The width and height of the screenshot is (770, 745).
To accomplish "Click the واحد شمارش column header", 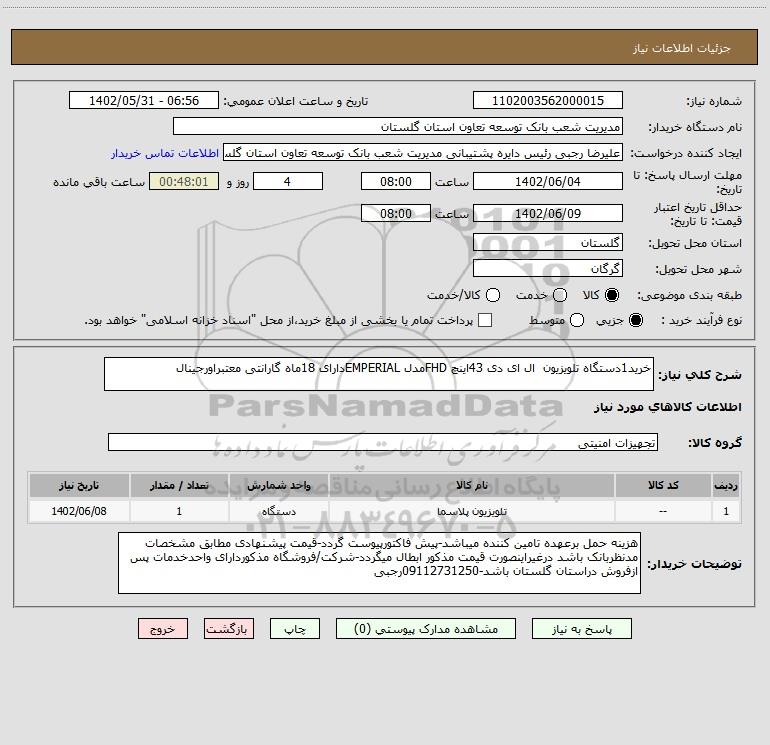I will pyautogui.click(x=278, y=485).
